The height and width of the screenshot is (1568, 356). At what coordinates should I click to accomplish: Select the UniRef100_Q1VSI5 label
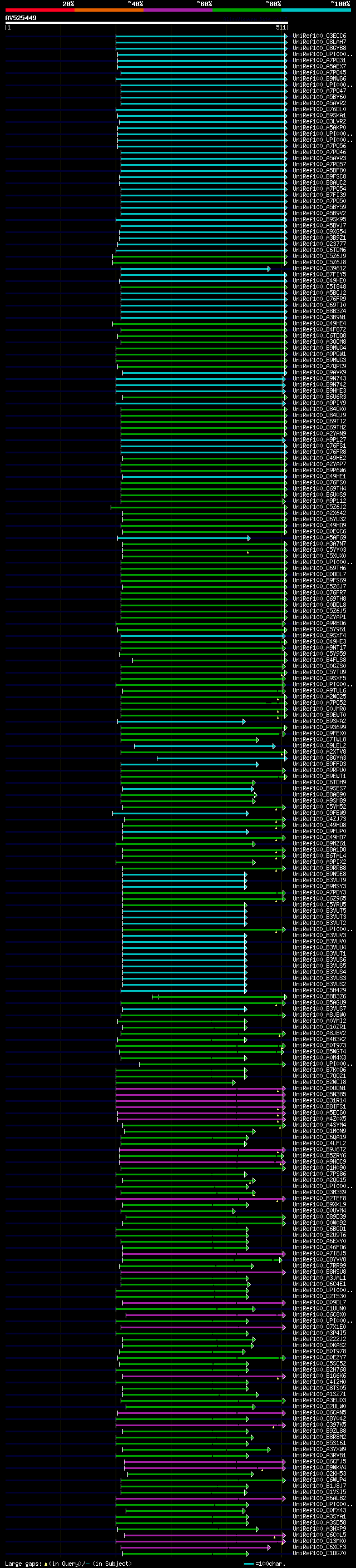(x=319, y=1492)
